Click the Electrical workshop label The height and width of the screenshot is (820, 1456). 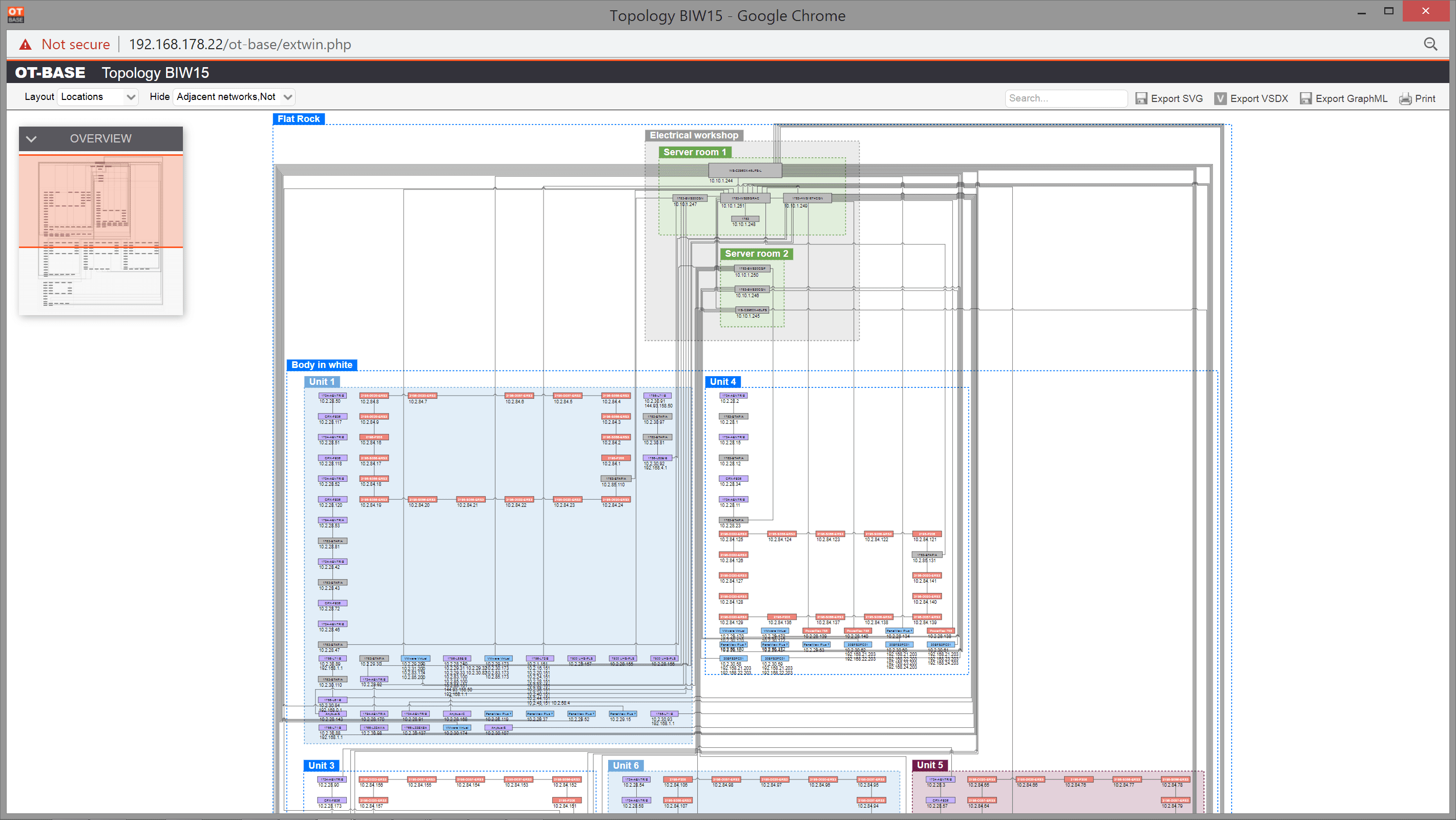point(692,135)
